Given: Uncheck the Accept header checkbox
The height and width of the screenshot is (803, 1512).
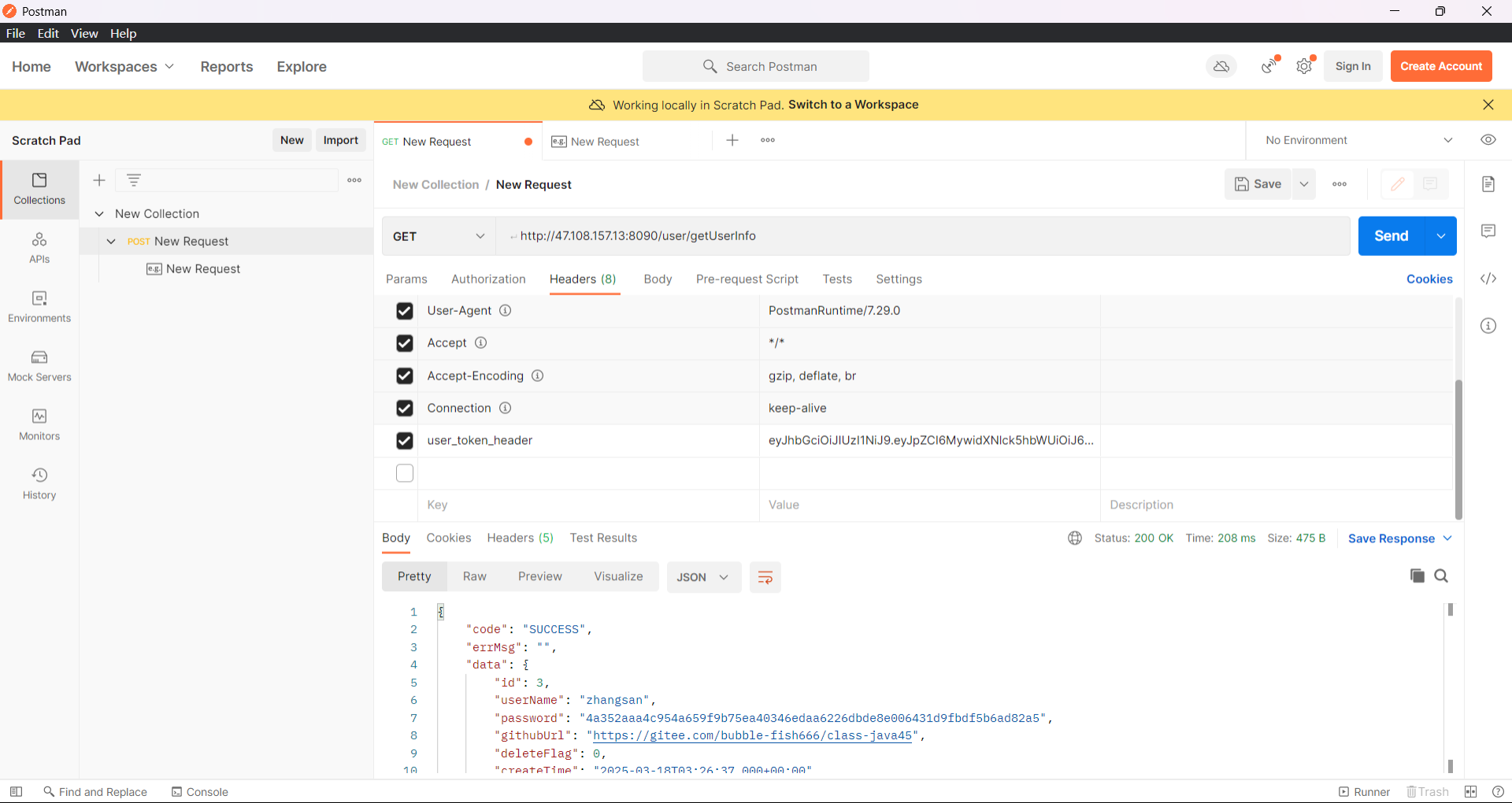Looking at the screenshot, I should point(405,343).
